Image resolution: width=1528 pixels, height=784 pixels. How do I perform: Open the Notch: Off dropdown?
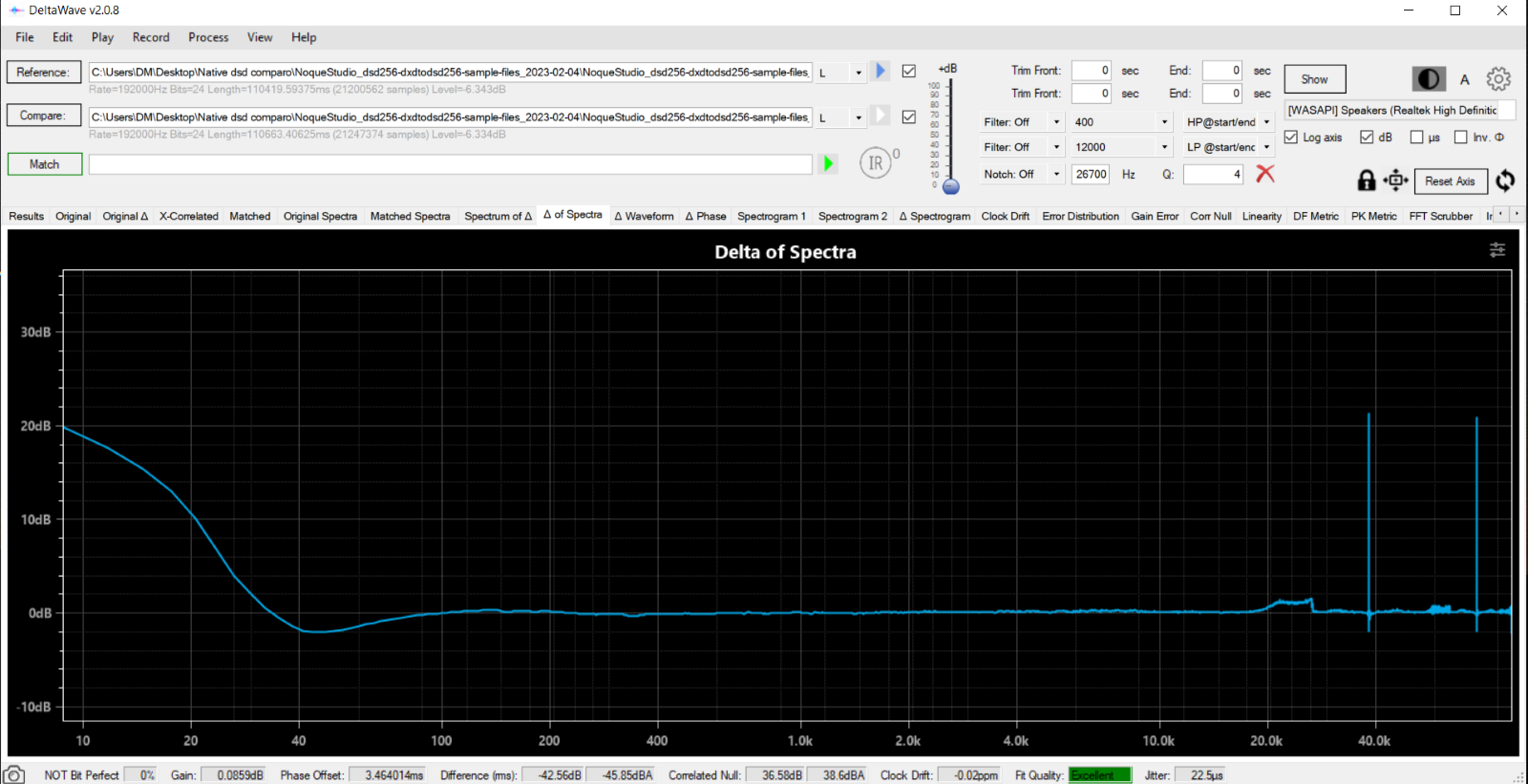1055,174
